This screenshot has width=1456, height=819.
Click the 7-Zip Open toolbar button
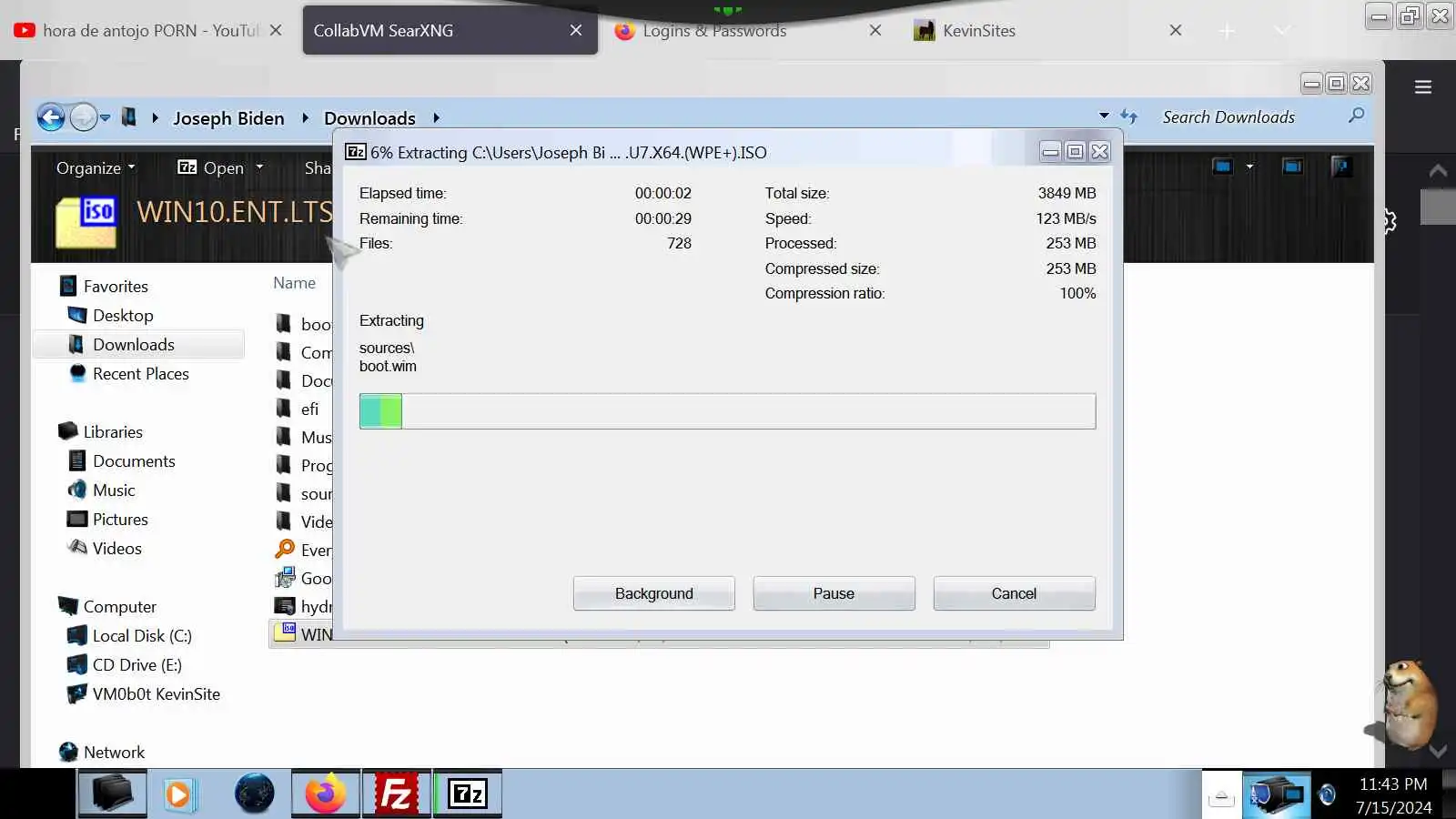point(211,168)
